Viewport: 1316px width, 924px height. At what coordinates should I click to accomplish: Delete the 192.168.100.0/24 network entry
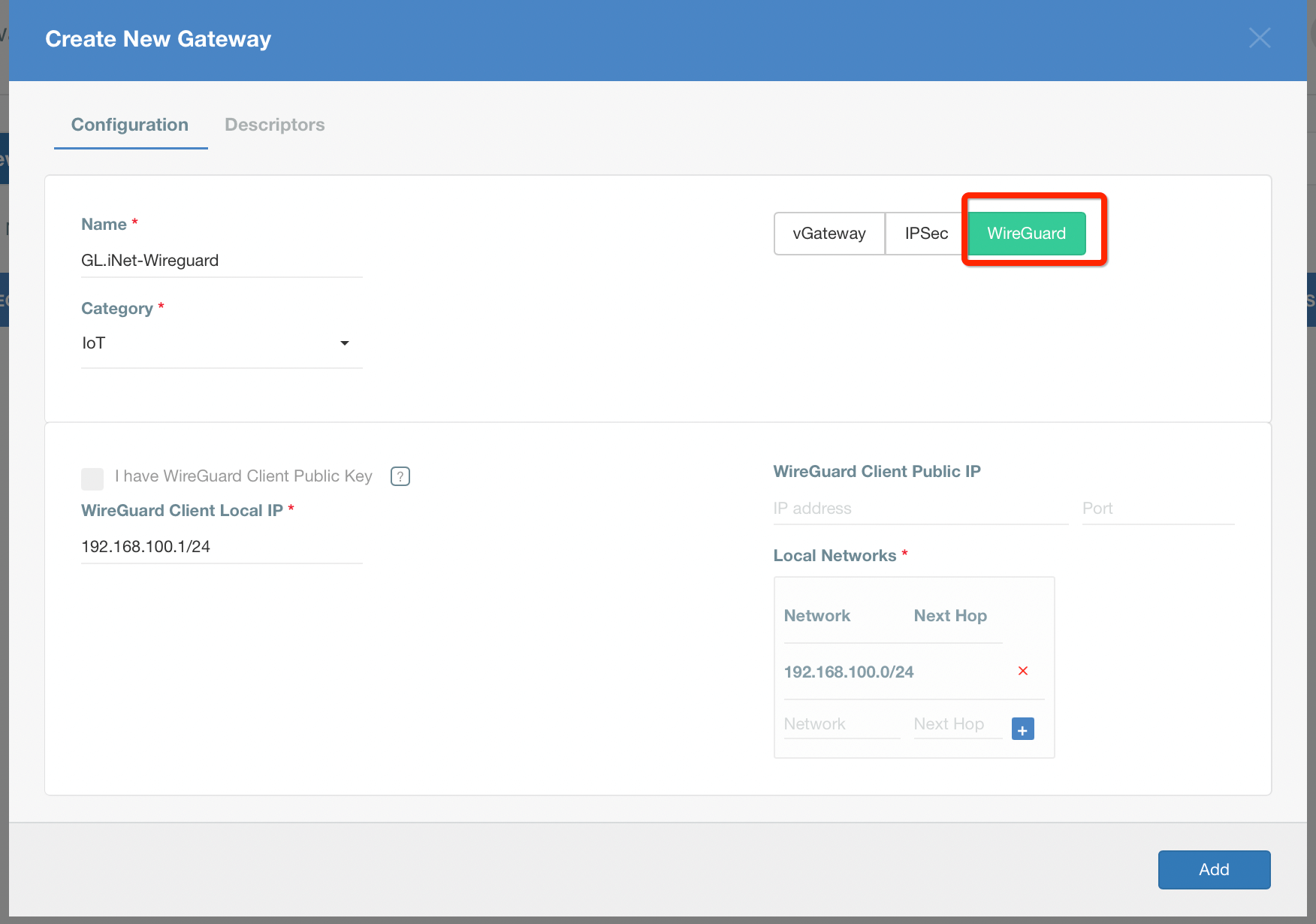1022,671
